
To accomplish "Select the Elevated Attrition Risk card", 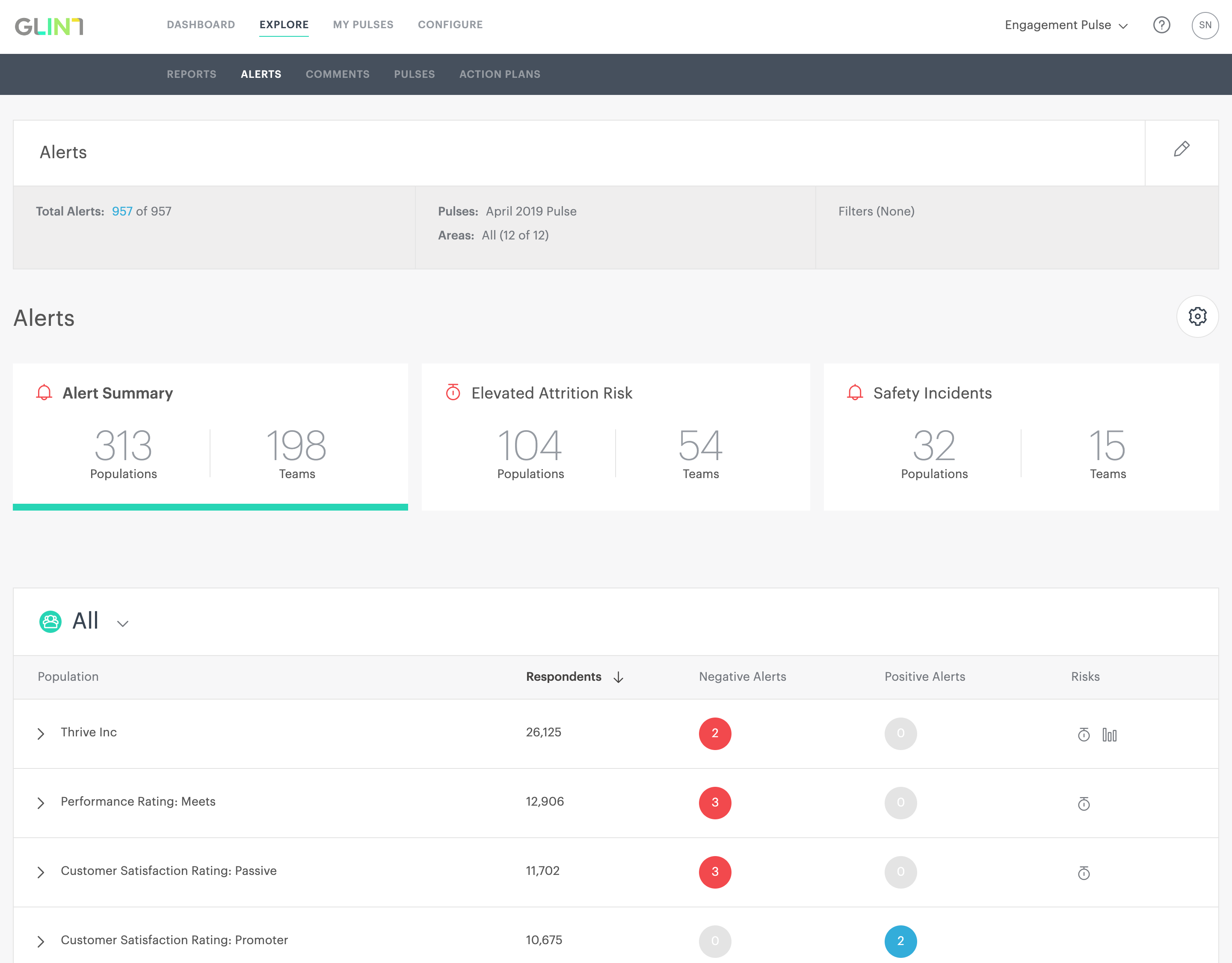I will point(616,437).
